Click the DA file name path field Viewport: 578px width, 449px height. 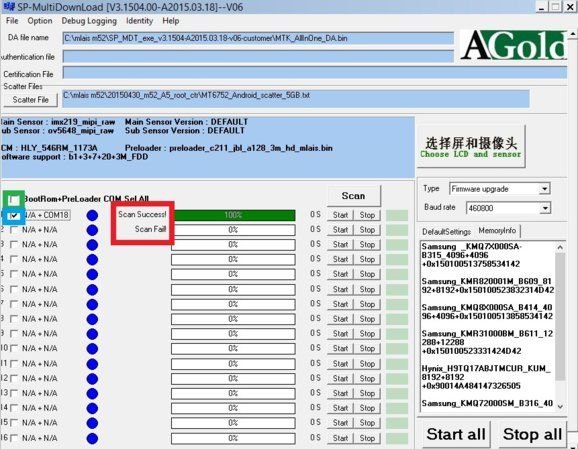coord(258,38)
